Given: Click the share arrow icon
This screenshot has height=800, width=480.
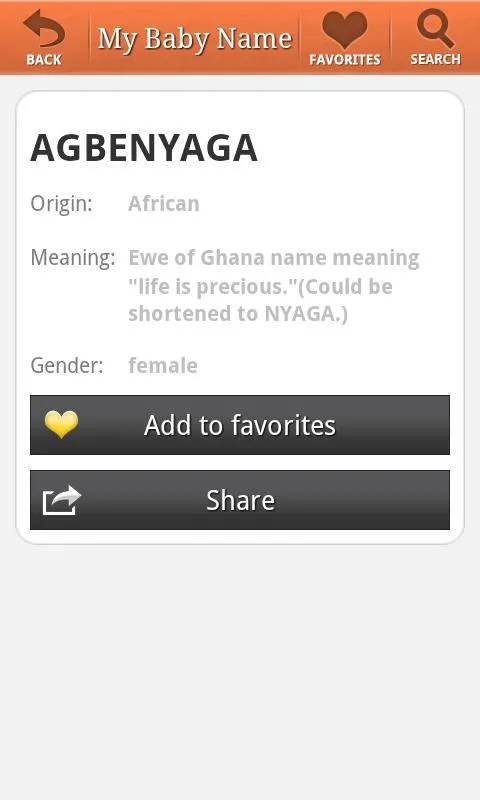Looking at the screenshot, I should [62, 500].
